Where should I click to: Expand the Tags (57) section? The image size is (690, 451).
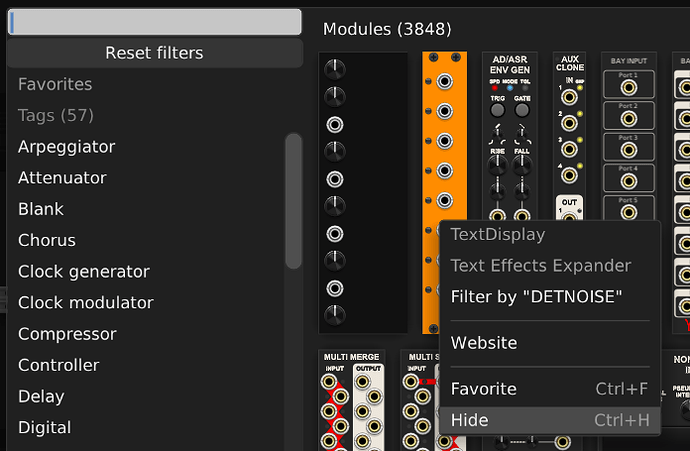point(55,115)
